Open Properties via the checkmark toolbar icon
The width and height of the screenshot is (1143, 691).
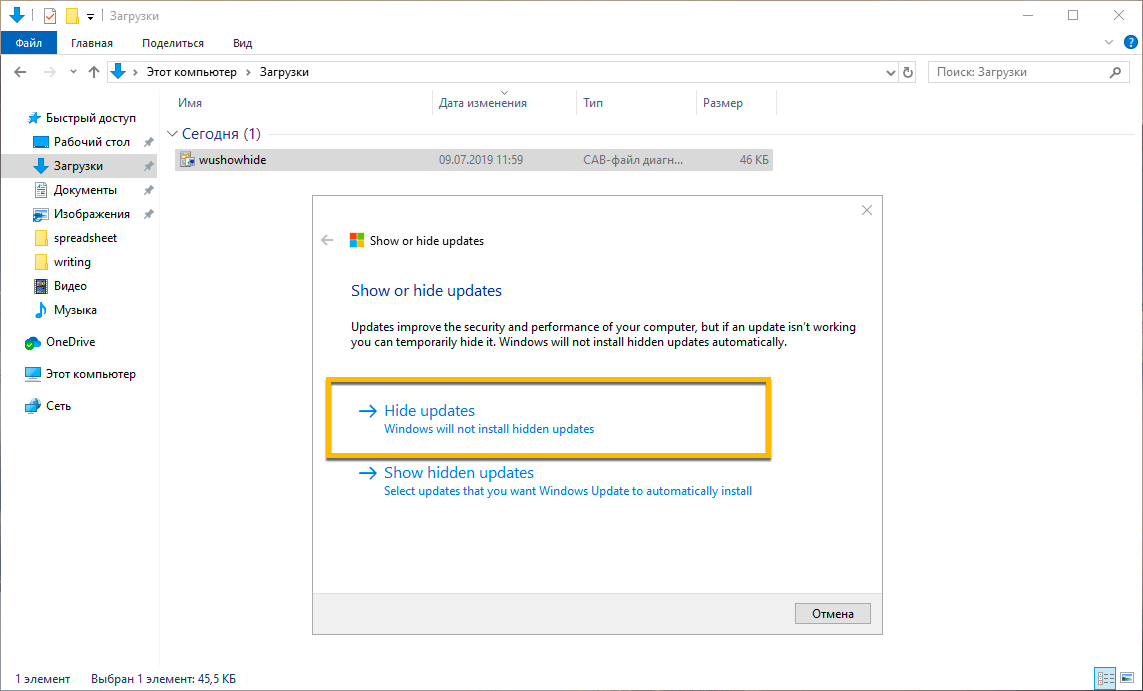48,15
